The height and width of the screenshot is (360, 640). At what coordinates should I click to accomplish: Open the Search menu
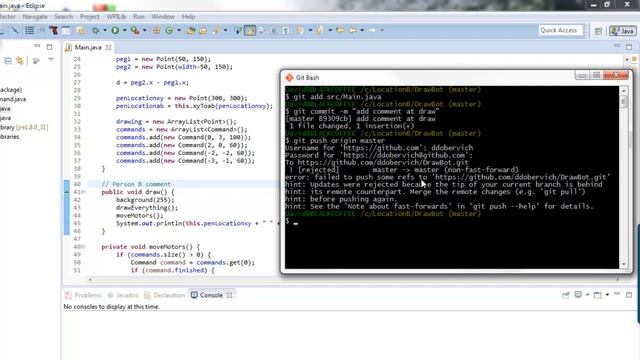pyautogui.click(x=64, y=17)
